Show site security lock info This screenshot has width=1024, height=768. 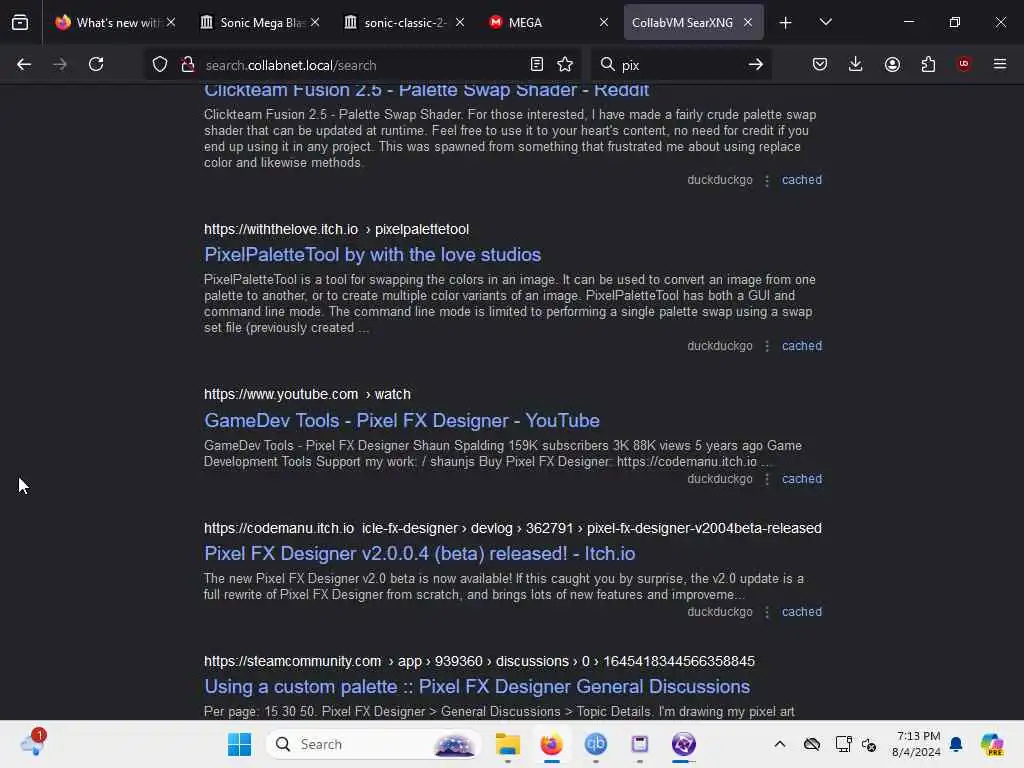click(188, 65)
